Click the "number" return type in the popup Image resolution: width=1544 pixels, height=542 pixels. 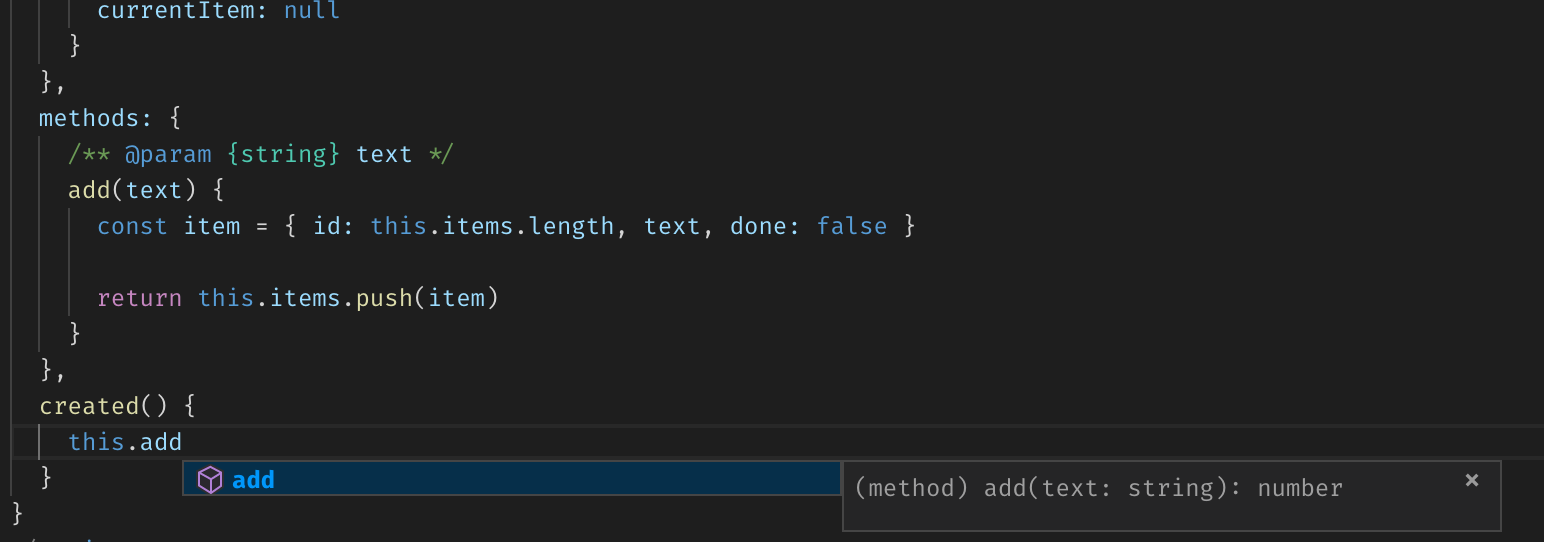(1300, 488)
